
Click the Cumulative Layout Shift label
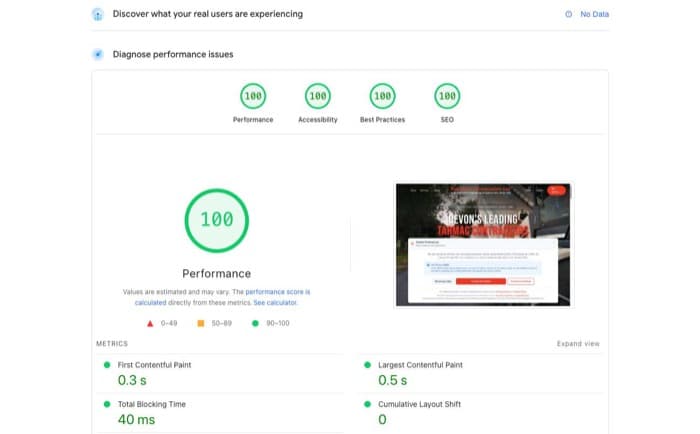pyautogui.click(x=419, y=404)
